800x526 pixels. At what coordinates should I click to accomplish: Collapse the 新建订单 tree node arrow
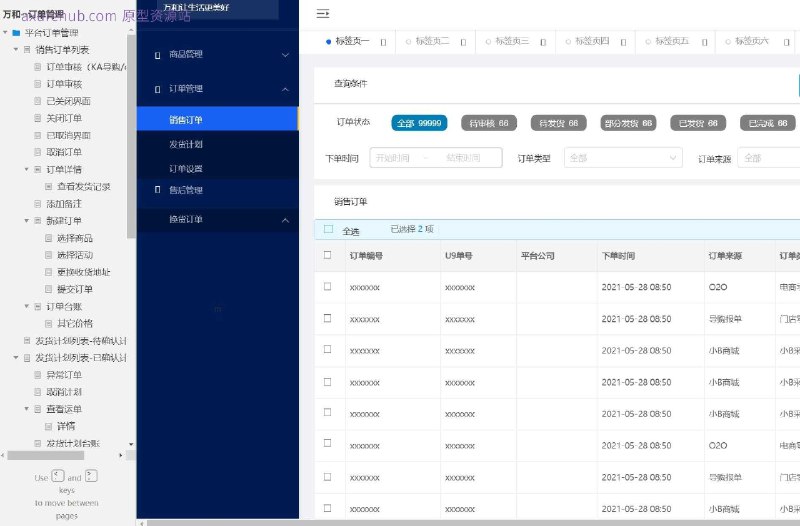(x=27, y=220)
